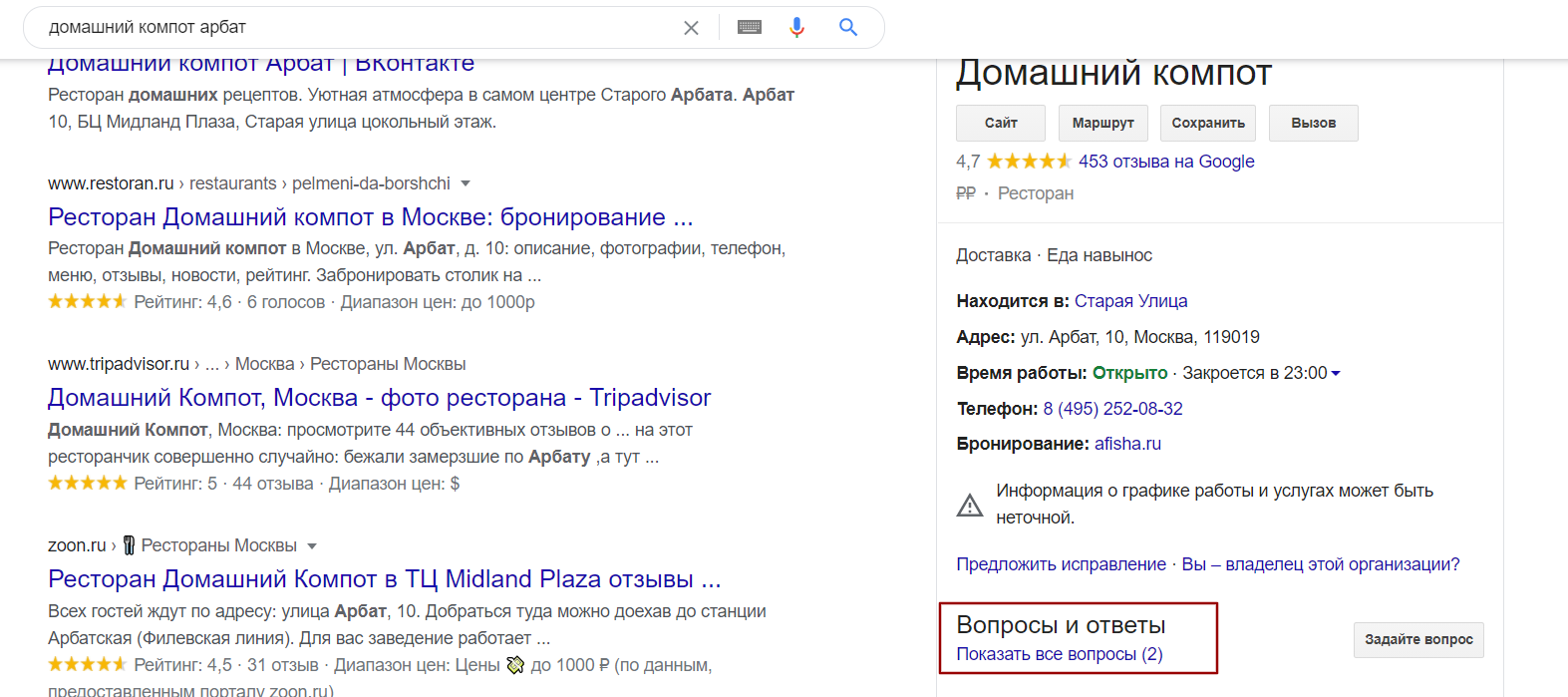
Task: Open 453 отзыва на Google reviews link
Action: pos(1166,162)
